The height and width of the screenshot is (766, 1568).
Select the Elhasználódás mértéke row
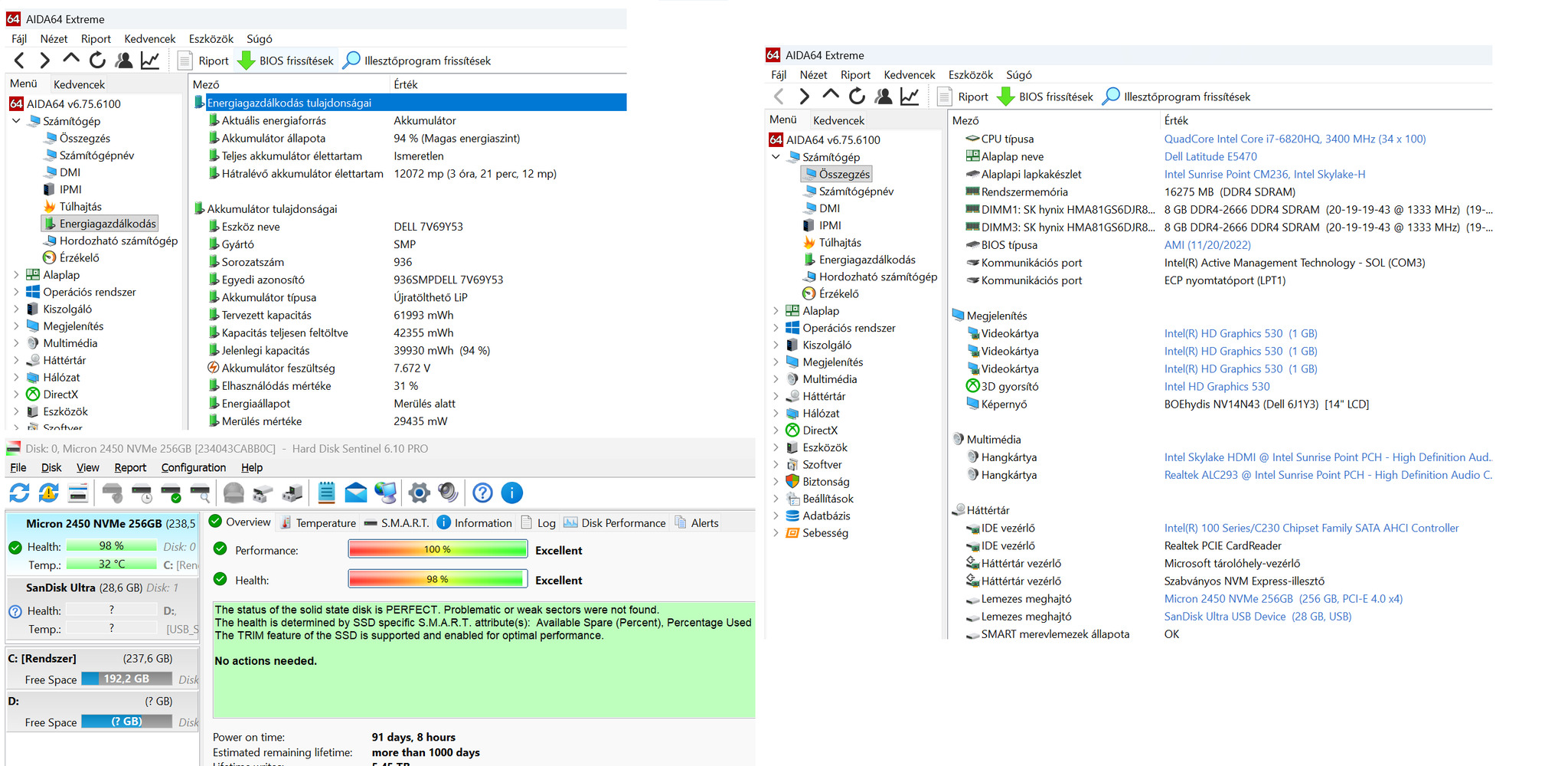409,386
